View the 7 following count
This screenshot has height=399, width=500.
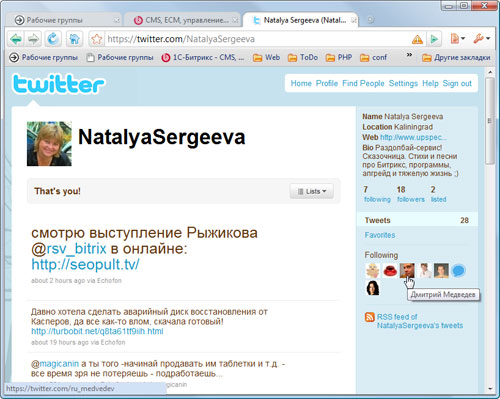click(x=377, y=194)
